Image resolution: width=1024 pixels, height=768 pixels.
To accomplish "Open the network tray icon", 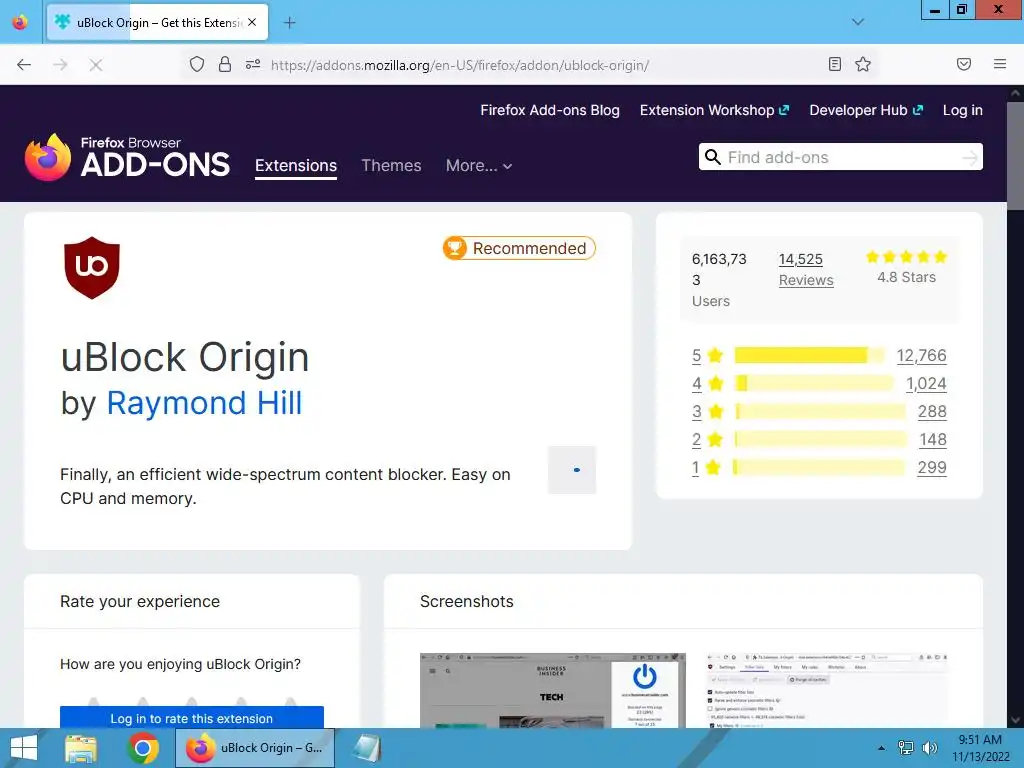I will (906, 748).
